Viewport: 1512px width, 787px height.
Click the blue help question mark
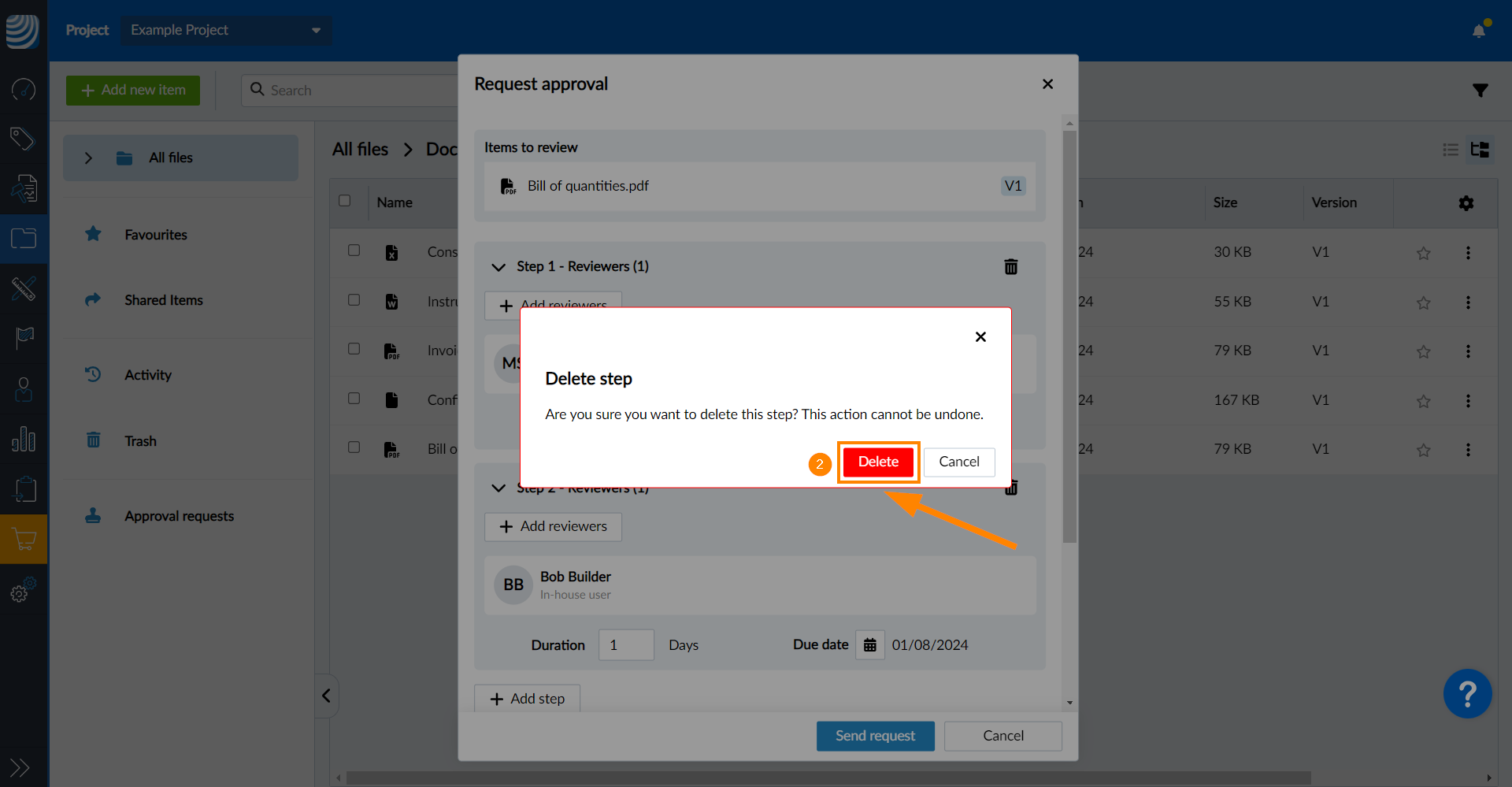pyautogui.click(x=1466, y=693)
